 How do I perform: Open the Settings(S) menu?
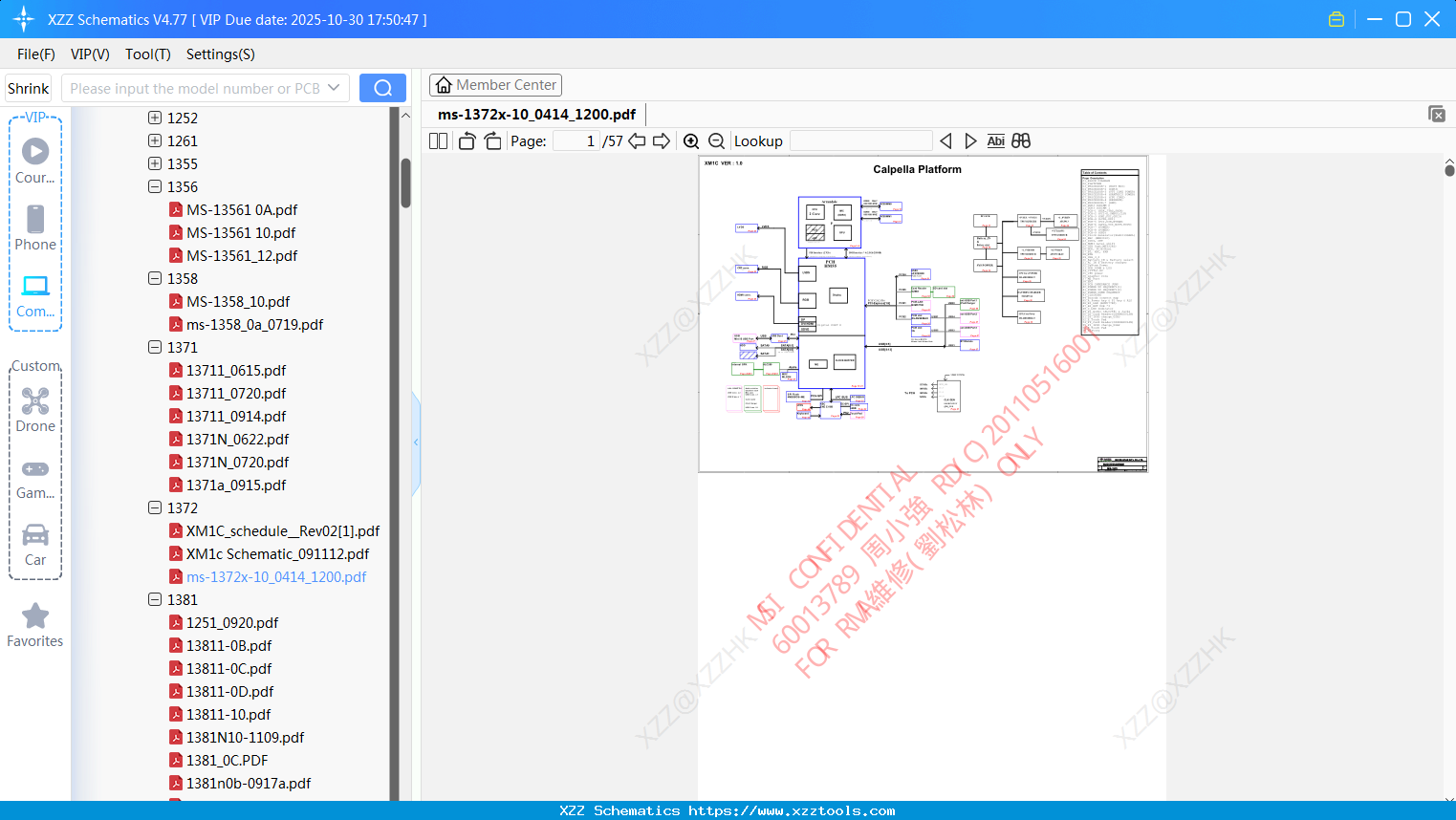(221, 54)
